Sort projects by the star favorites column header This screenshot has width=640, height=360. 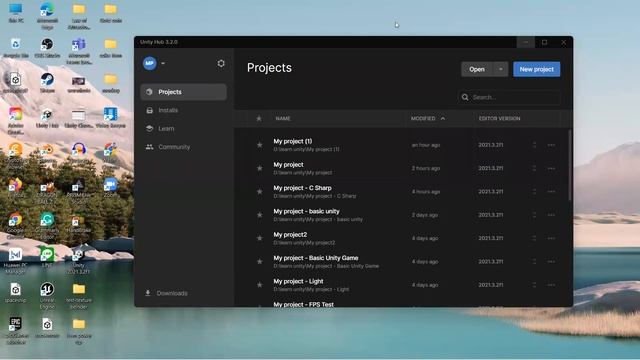pos(259,118)
